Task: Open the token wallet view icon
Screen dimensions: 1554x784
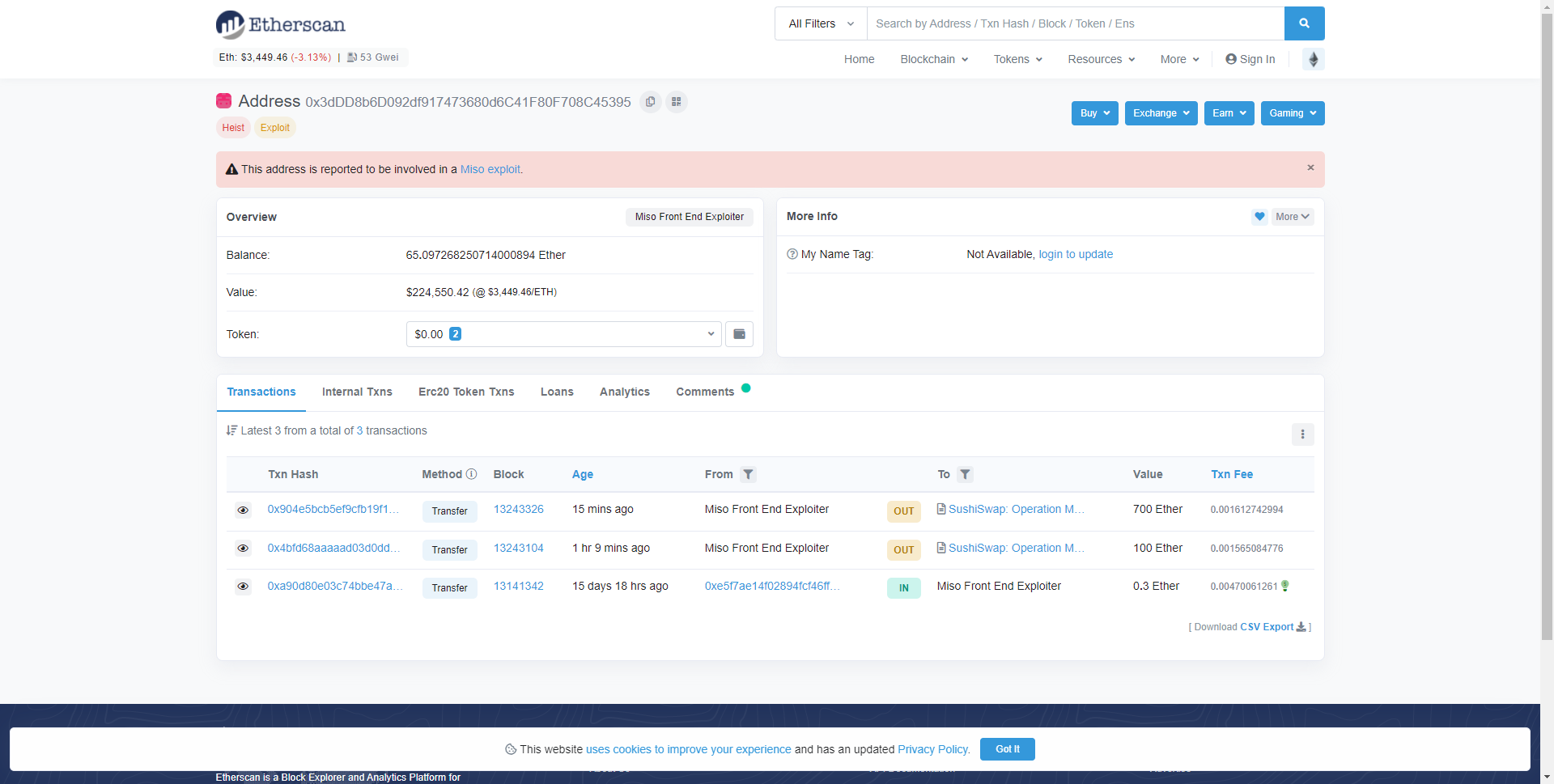Action: [x=738, y=334]
